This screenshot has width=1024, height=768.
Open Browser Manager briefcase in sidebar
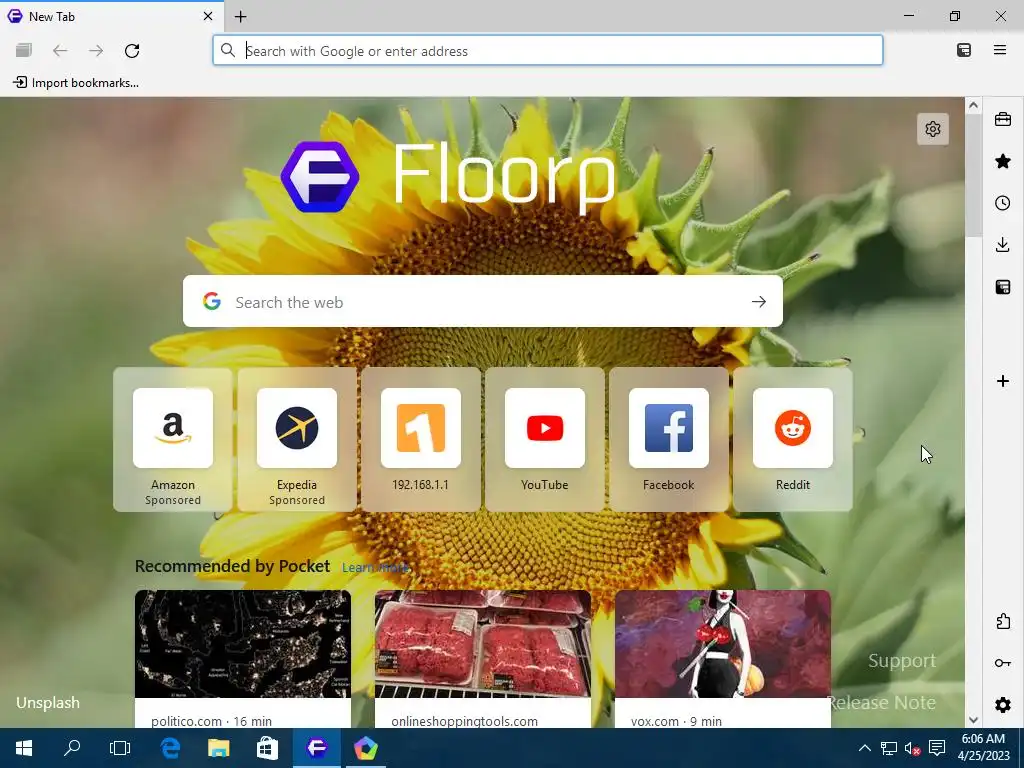click(1003, 120)
